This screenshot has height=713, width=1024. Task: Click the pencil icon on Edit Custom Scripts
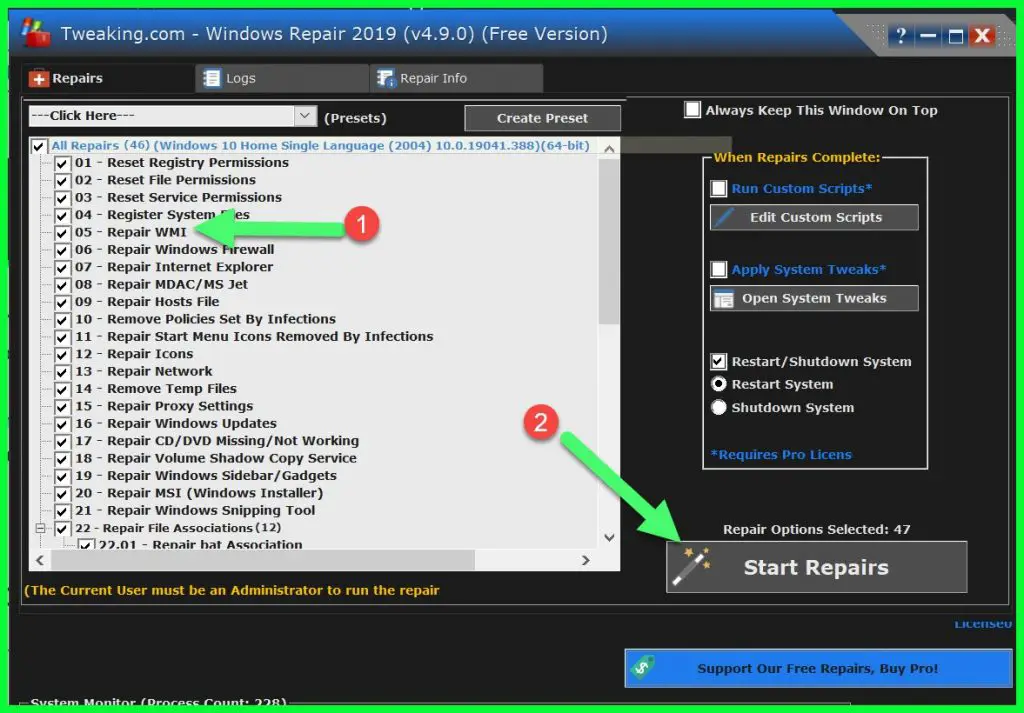725,217
